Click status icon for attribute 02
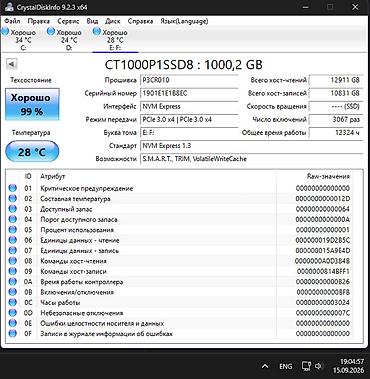 click(x=13, y=199)
